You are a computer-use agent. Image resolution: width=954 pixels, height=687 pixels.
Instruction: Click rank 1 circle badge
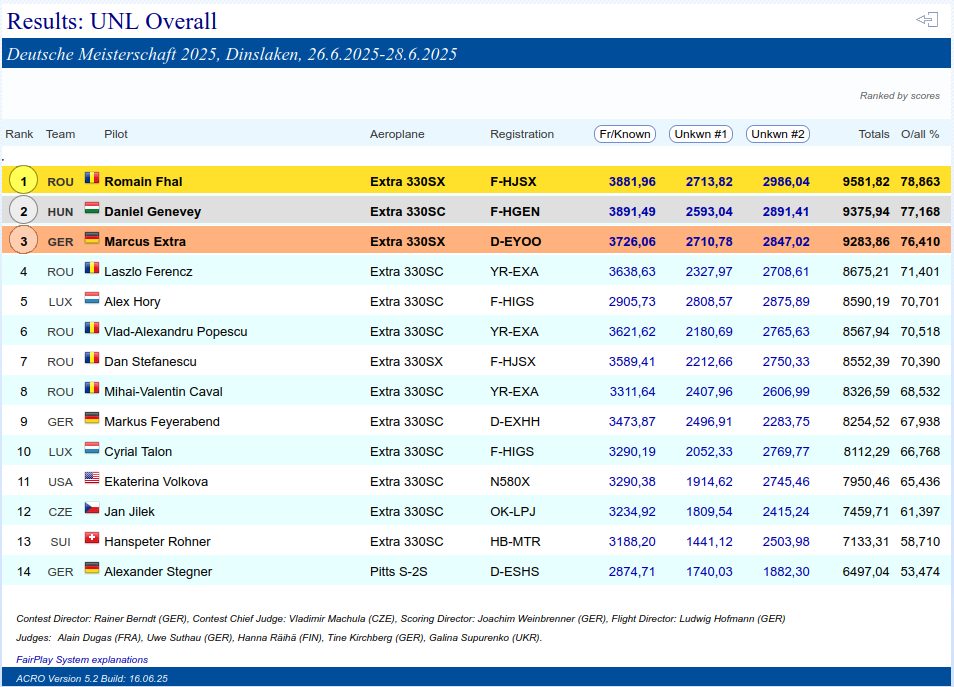[x=24, y=181]
